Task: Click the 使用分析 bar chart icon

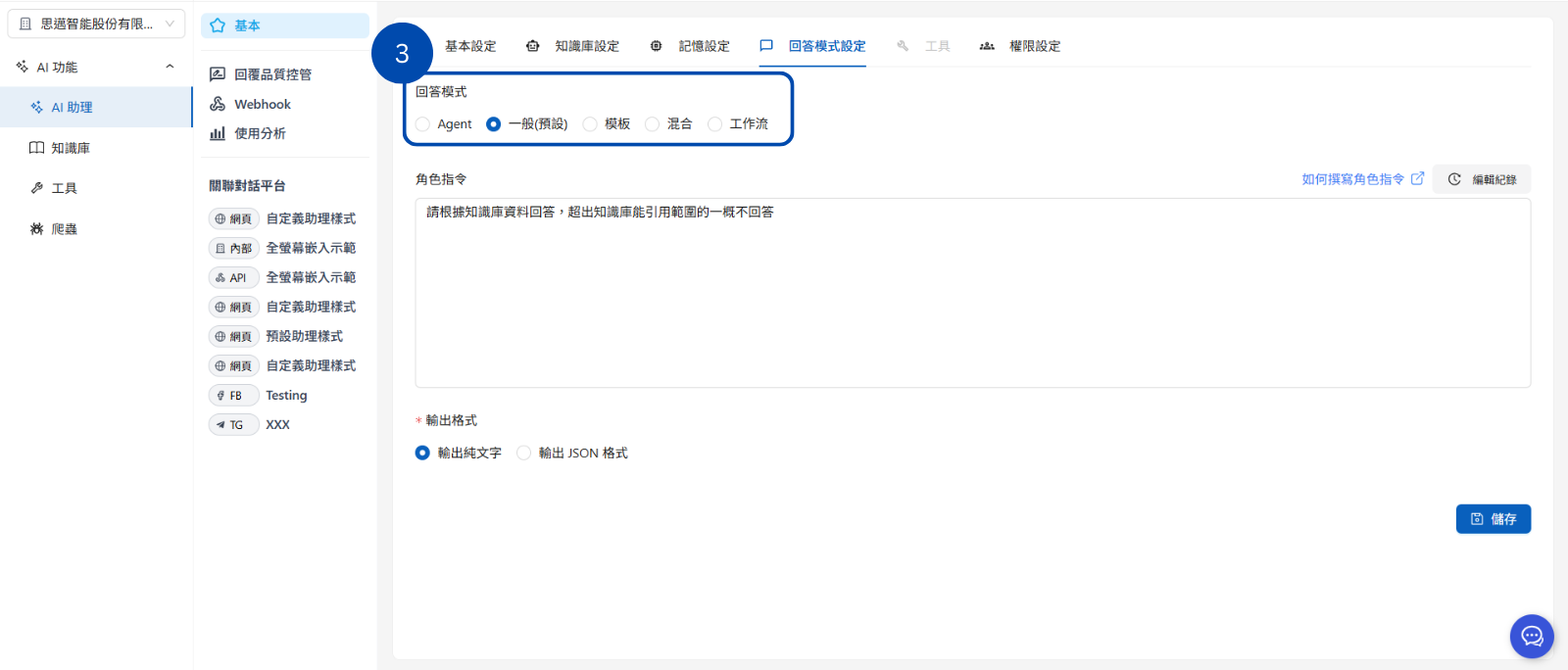Action: [218, 133]
